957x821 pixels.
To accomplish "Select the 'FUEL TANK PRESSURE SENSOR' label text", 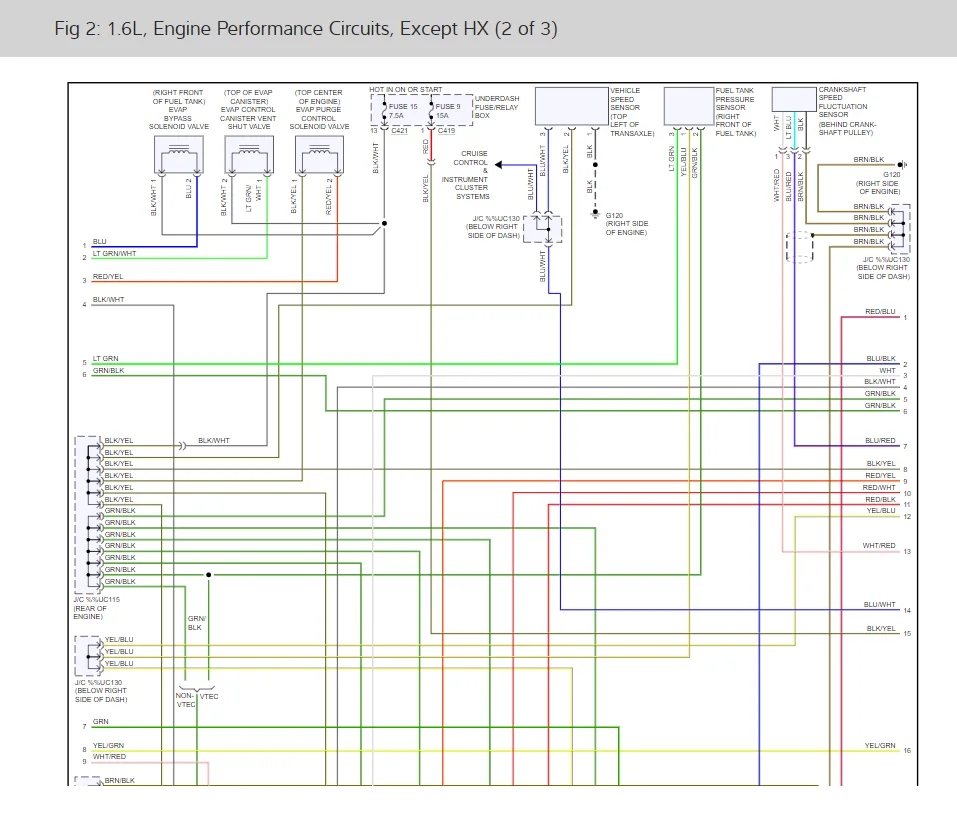I will pyautogui.click(x=735, y=99).
